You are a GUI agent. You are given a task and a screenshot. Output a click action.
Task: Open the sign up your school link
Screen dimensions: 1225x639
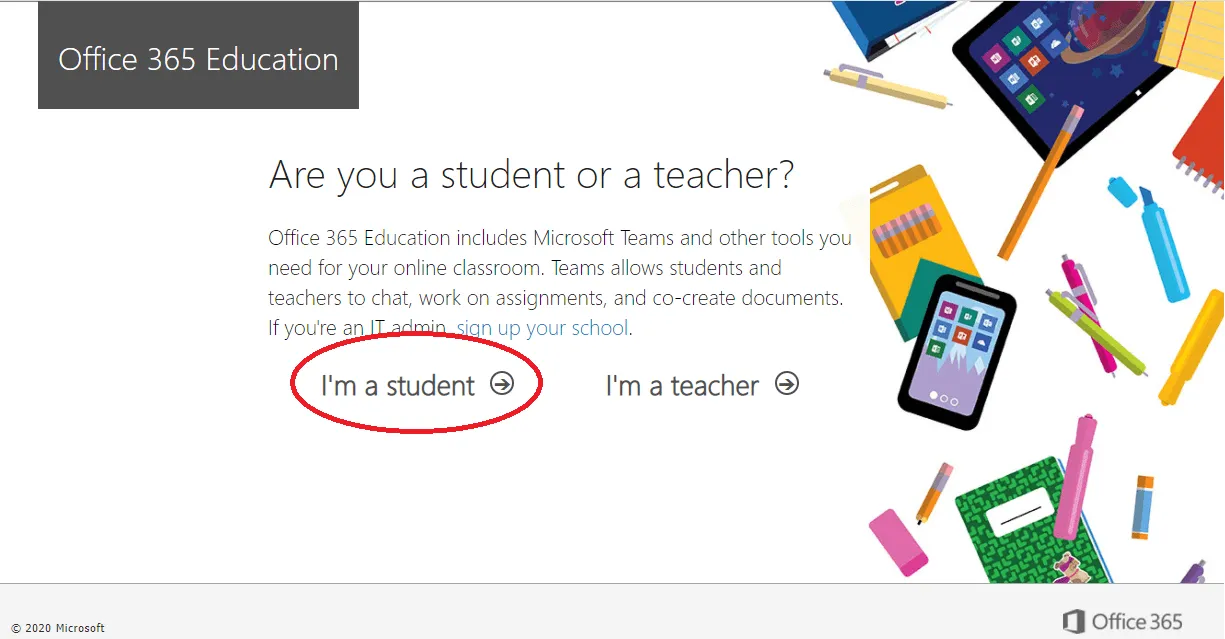point(542,328)
